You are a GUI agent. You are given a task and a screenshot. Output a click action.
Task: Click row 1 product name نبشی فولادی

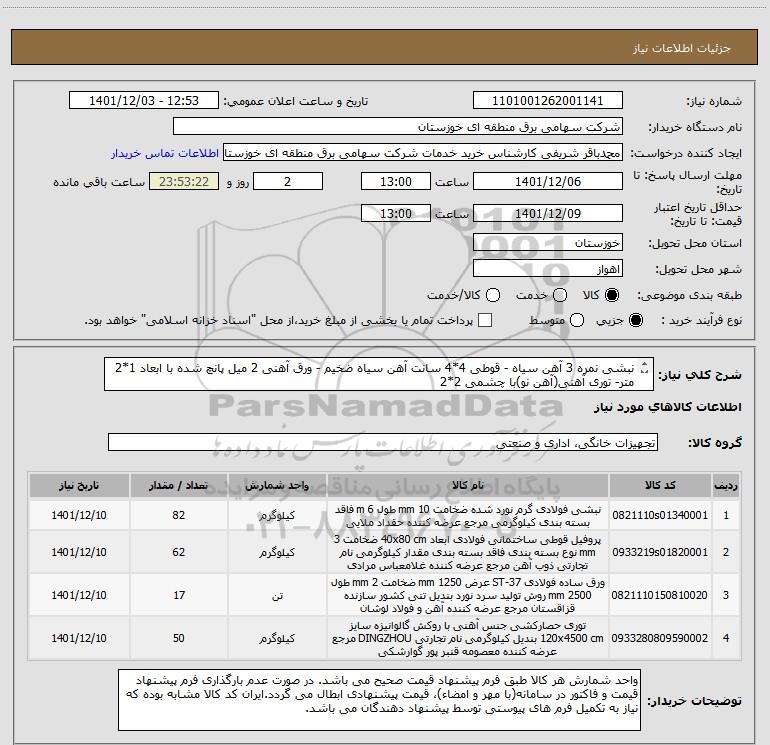coord(468,516)
